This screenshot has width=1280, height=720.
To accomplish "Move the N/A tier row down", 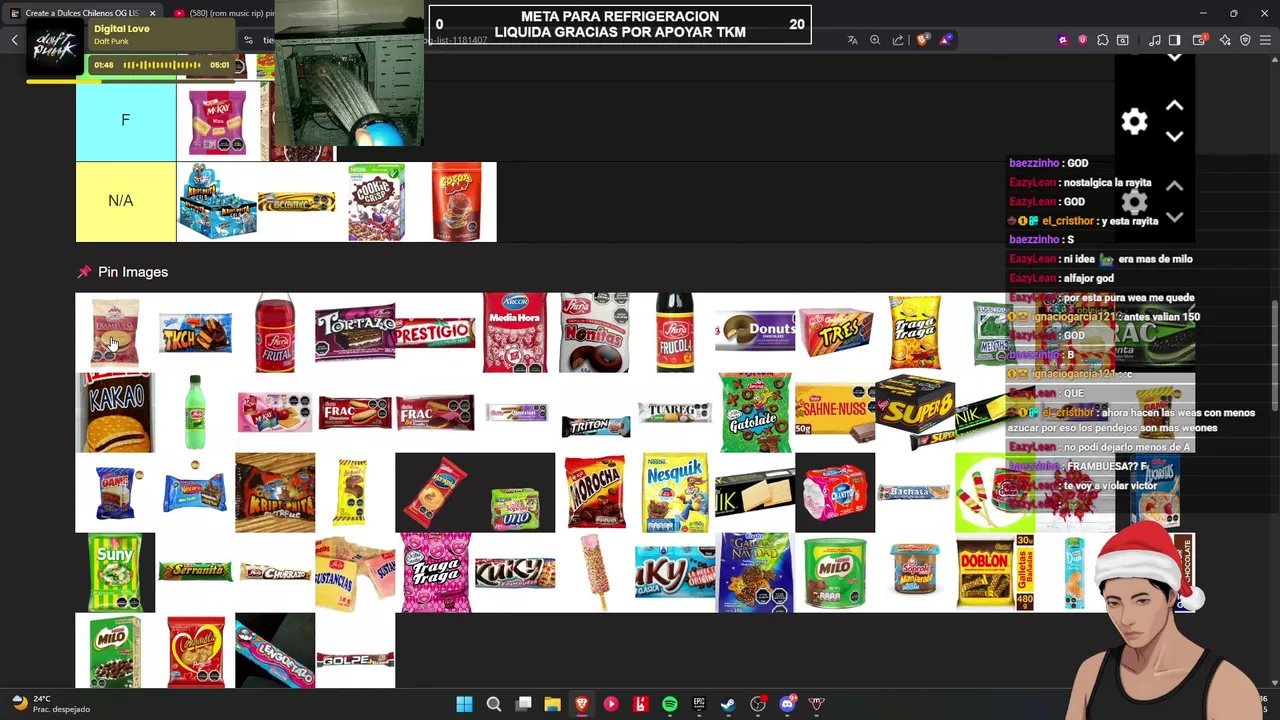I will tap(1175, 217).
